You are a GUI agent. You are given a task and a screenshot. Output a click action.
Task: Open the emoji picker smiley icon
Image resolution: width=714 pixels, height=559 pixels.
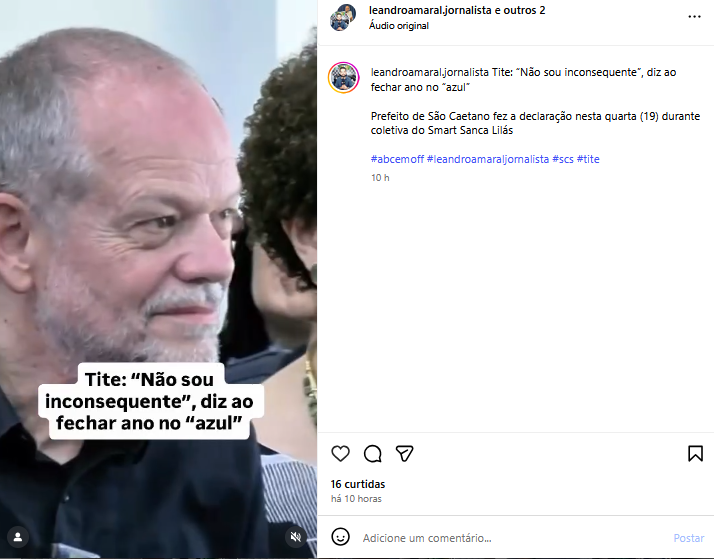click(x=340, y=537)
